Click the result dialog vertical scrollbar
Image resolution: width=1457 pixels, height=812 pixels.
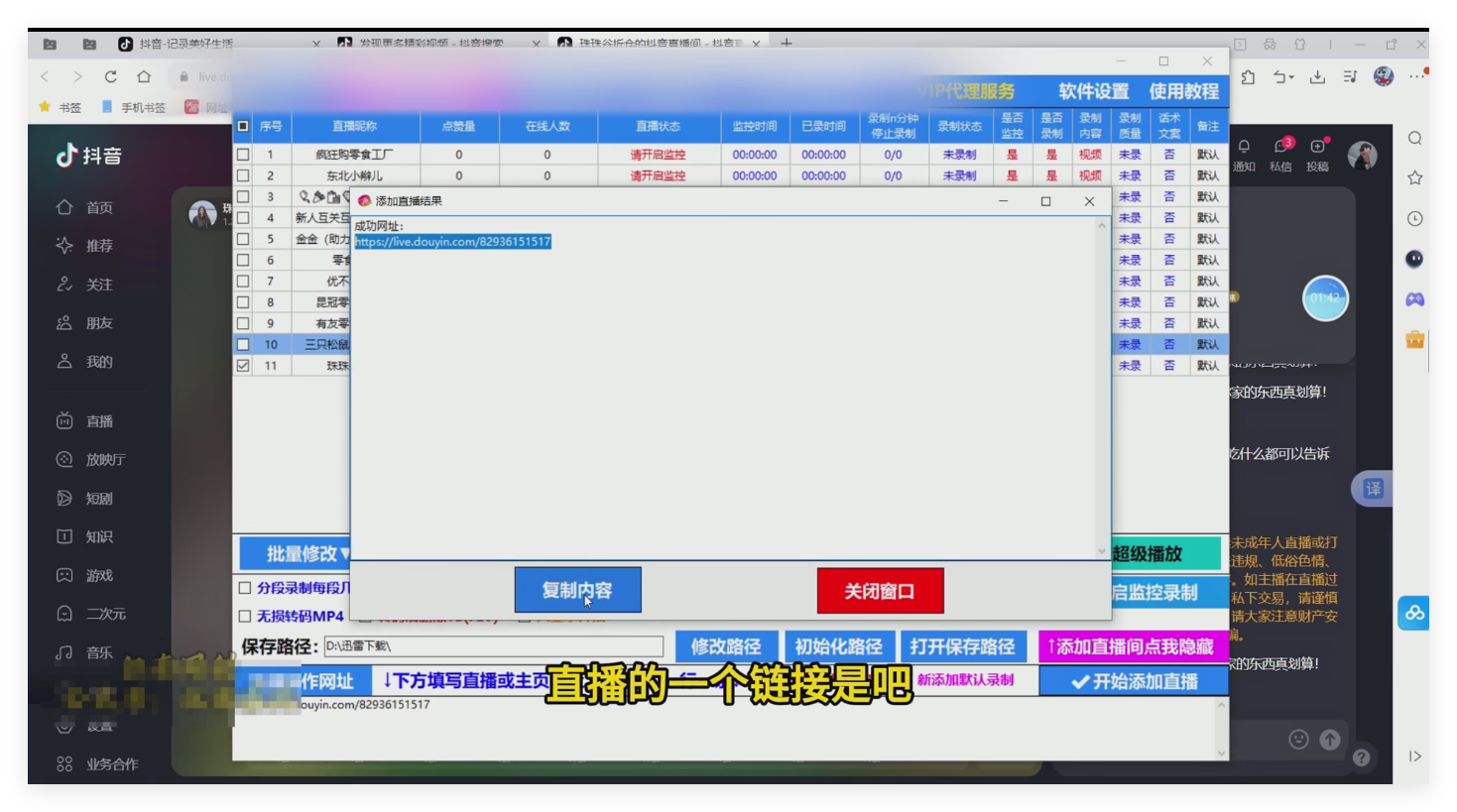(1102, 390)
